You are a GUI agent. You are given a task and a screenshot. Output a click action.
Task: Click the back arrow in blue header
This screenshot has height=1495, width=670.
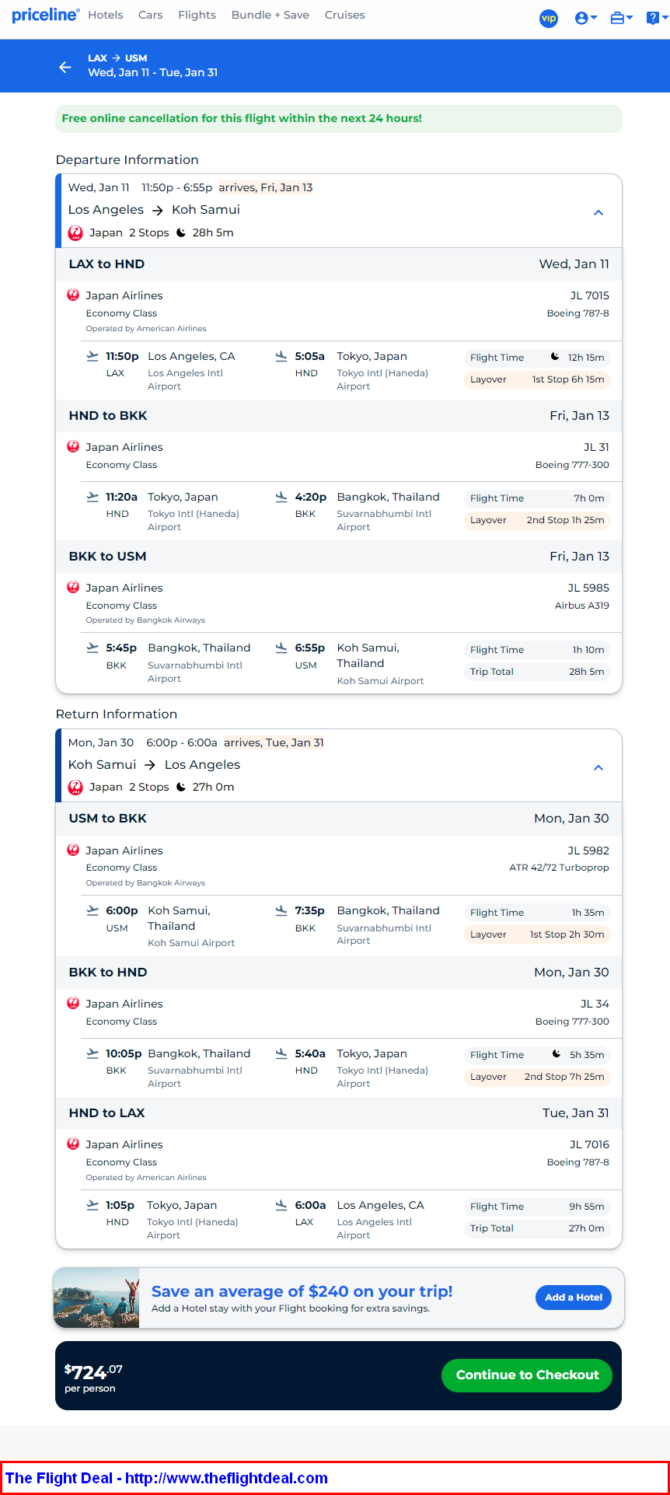coord(65,67)
